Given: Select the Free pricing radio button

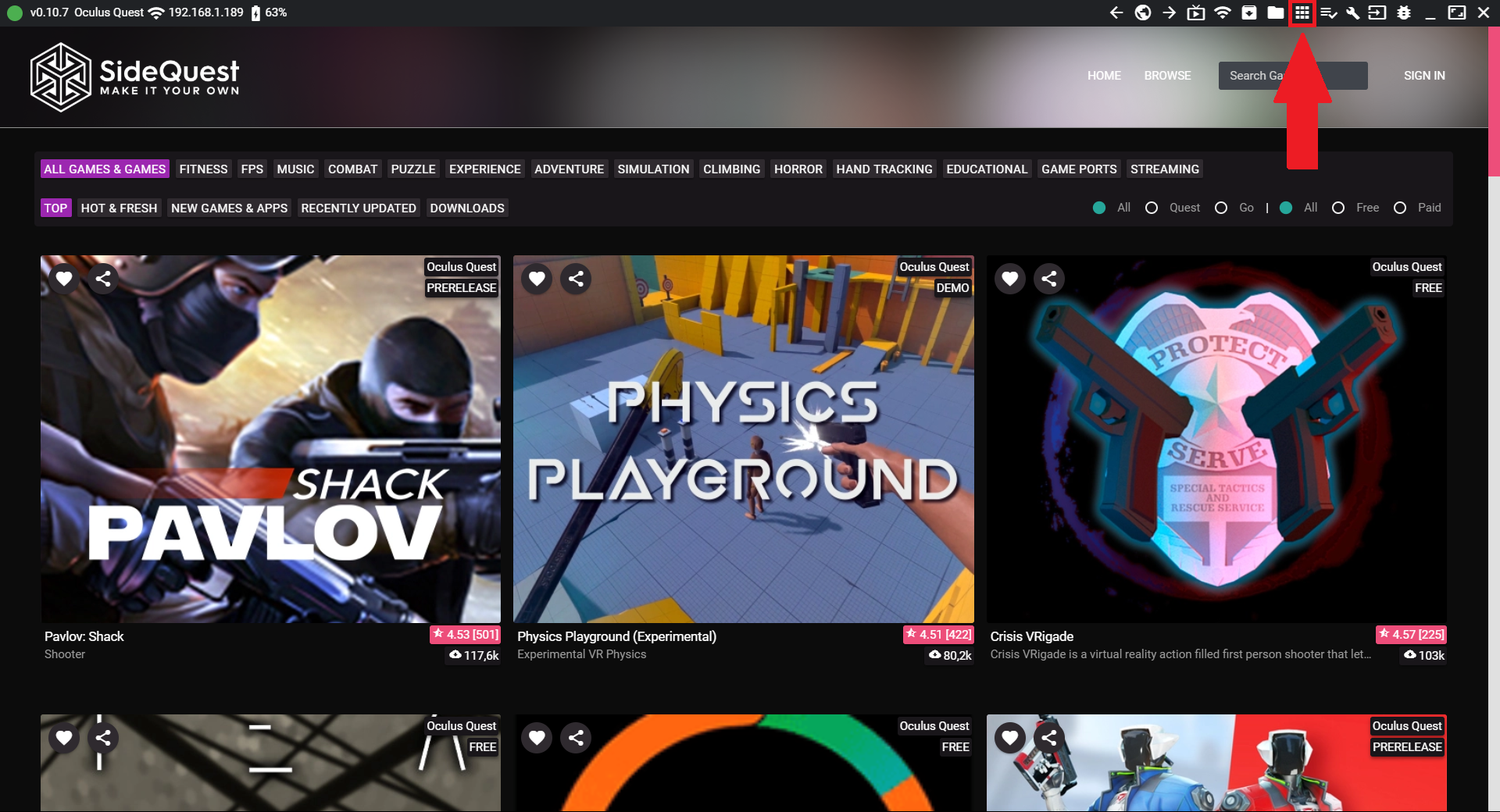Looking at the screenshot, I should [1338, 208].
